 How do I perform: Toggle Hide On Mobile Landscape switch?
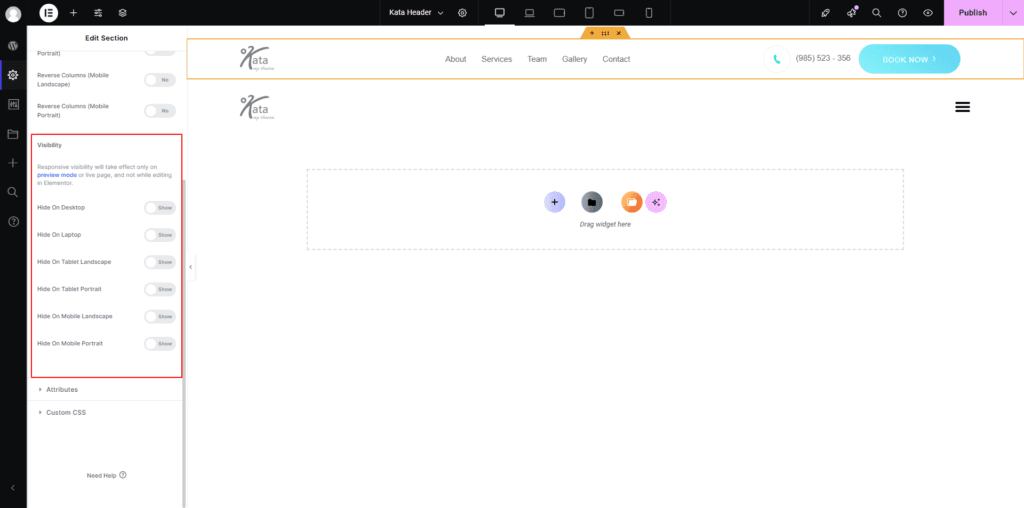click(160, 316)
